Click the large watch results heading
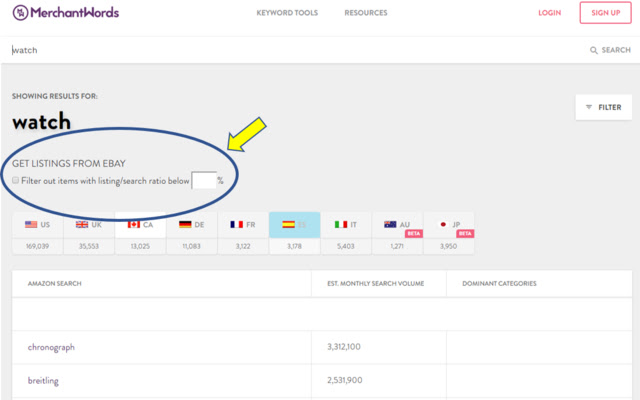Viewport: 640px width, 400px height. [x=41, y=121]
